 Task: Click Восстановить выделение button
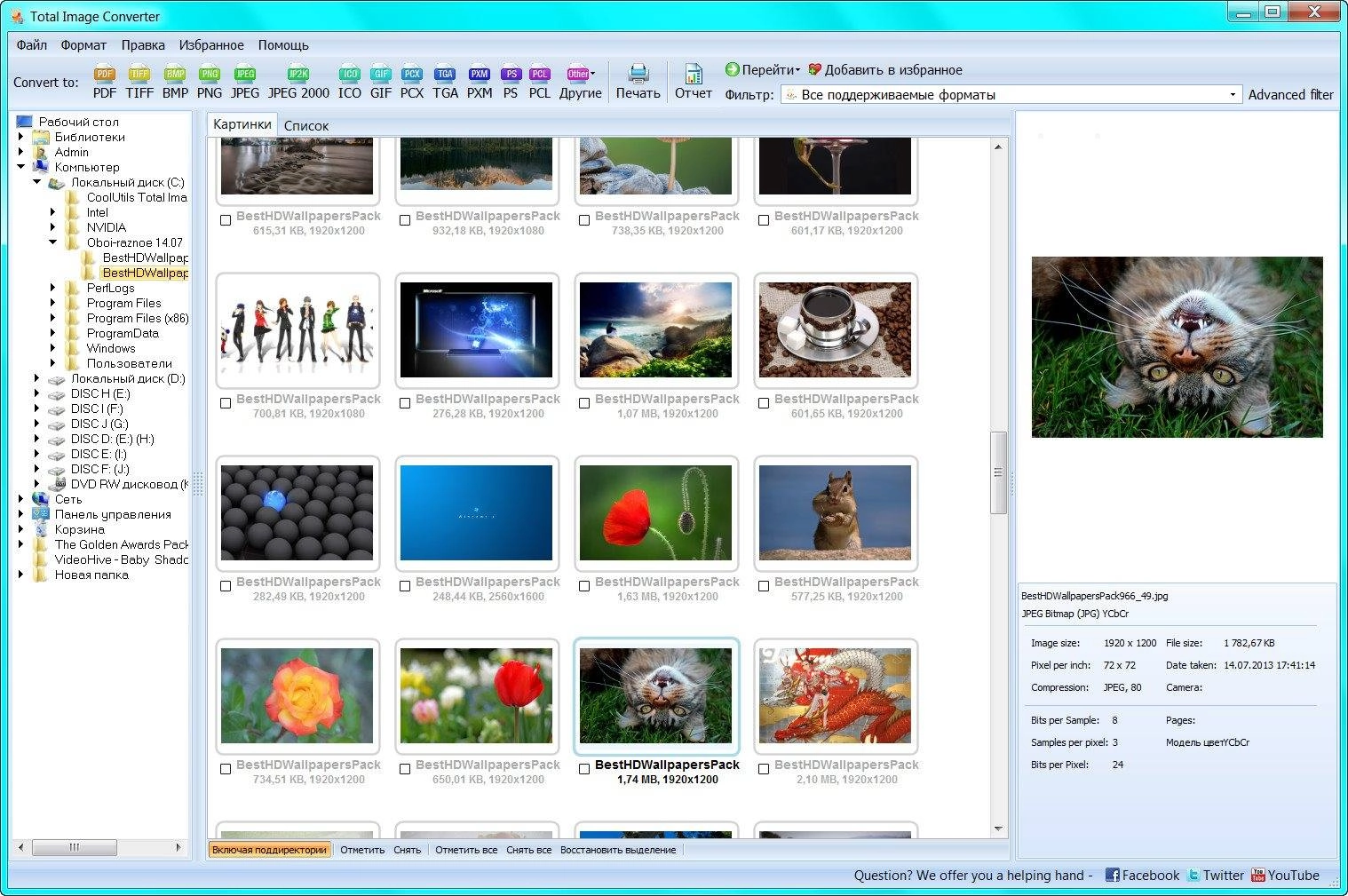(x=618, y=850)
